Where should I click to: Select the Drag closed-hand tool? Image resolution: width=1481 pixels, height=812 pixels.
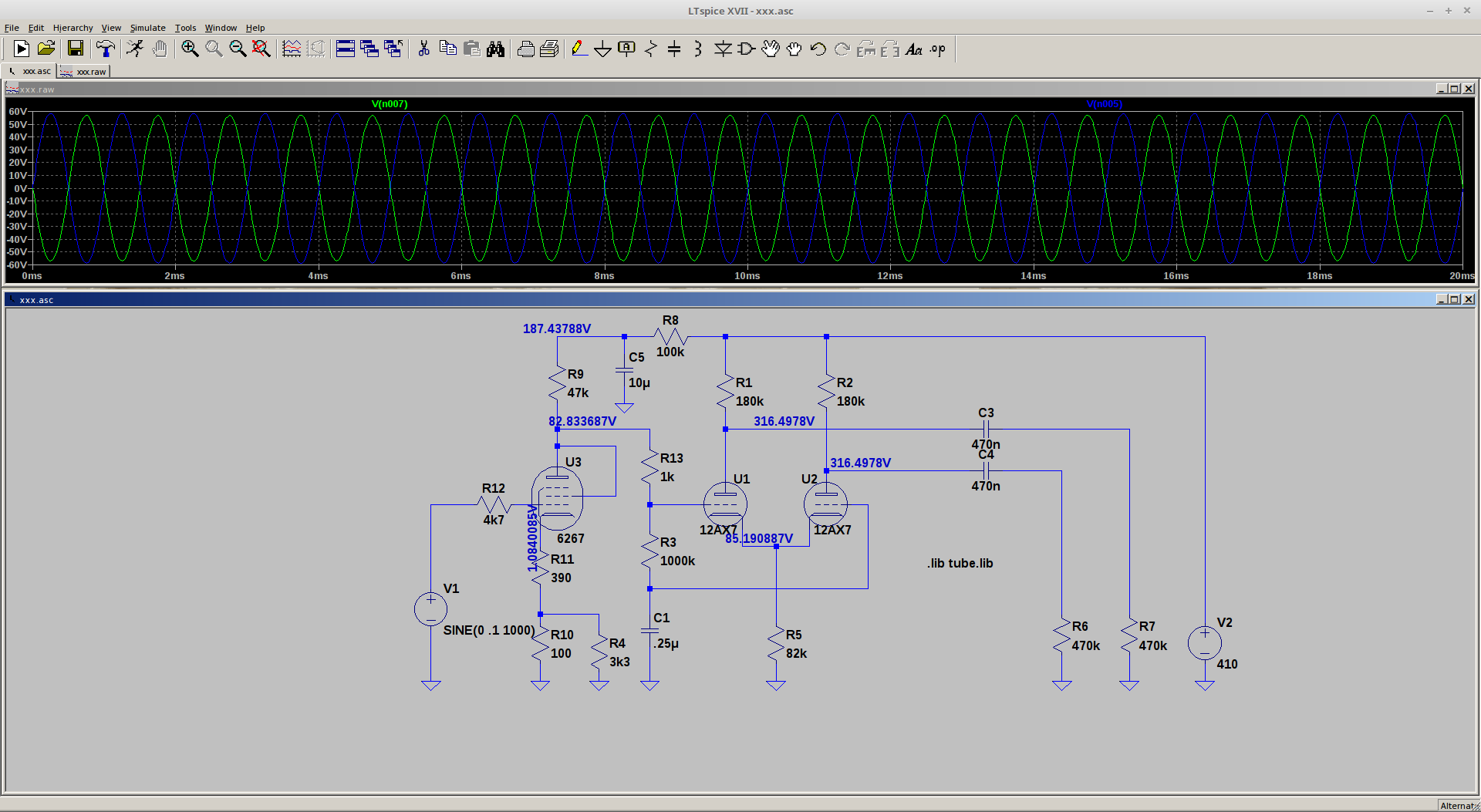[x=794, y=49]
